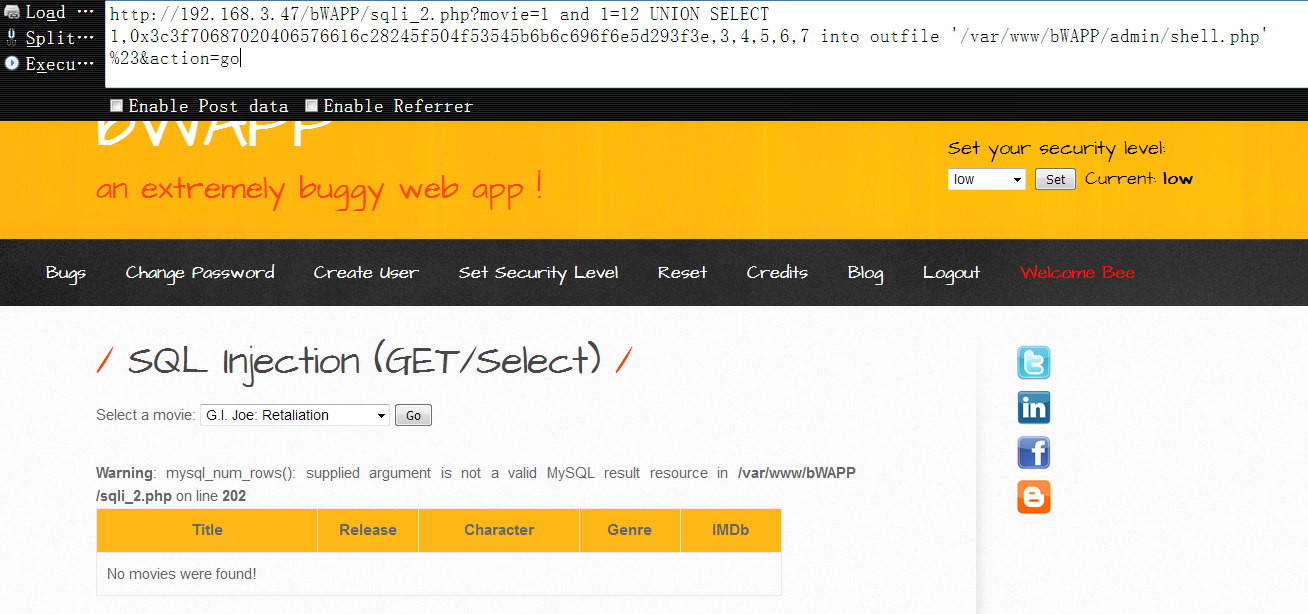Go to the Create User page
Screen dimensions: 1308x614
(366, 272)
